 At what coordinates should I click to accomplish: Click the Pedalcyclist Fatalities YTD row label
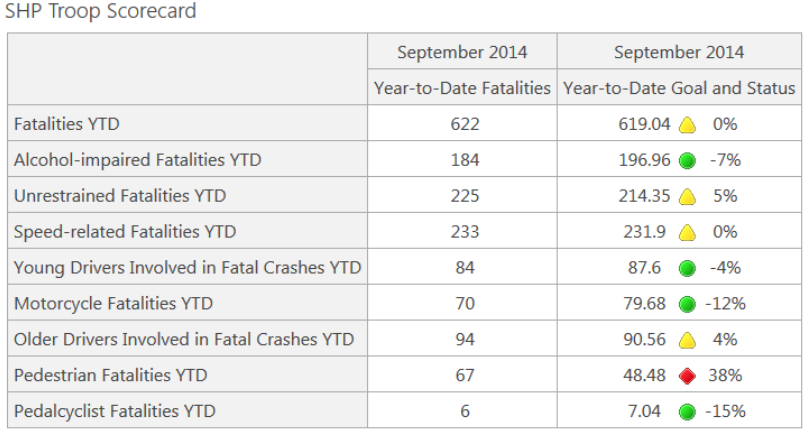(x=115, y=411)
